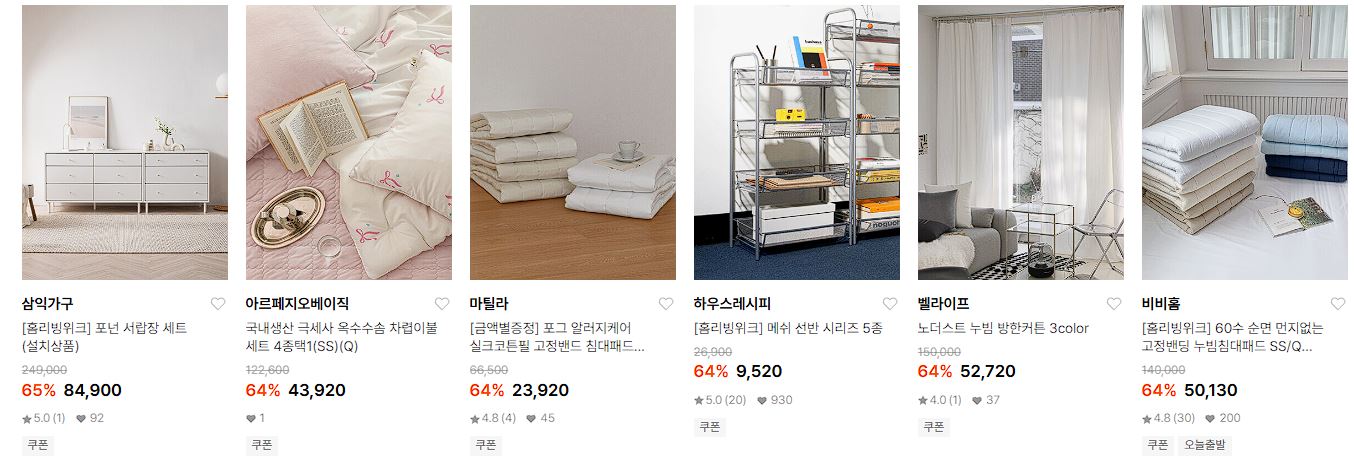Click heart icon beside 비비홈
1354x466 pixels.
pos(1338,304)
